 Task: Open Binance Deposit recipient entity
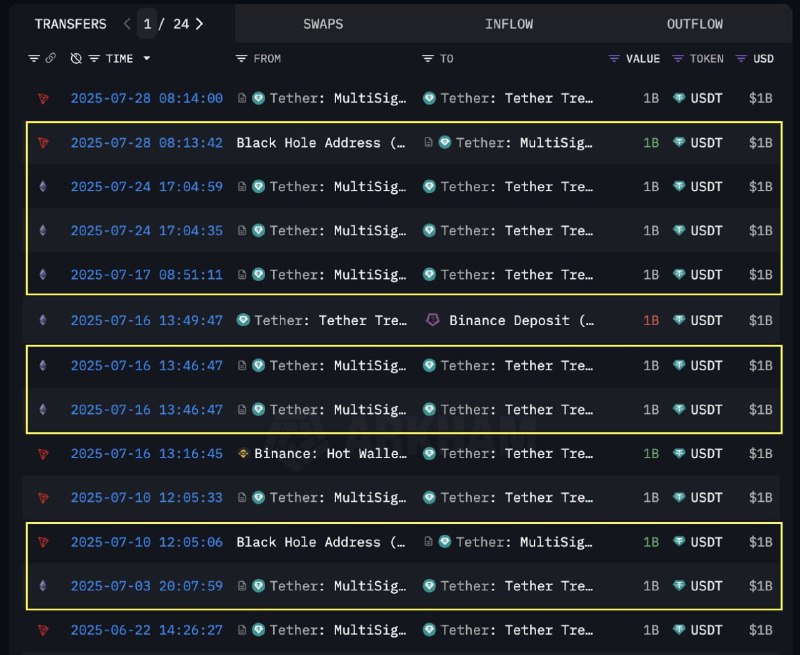click(521, 320)
